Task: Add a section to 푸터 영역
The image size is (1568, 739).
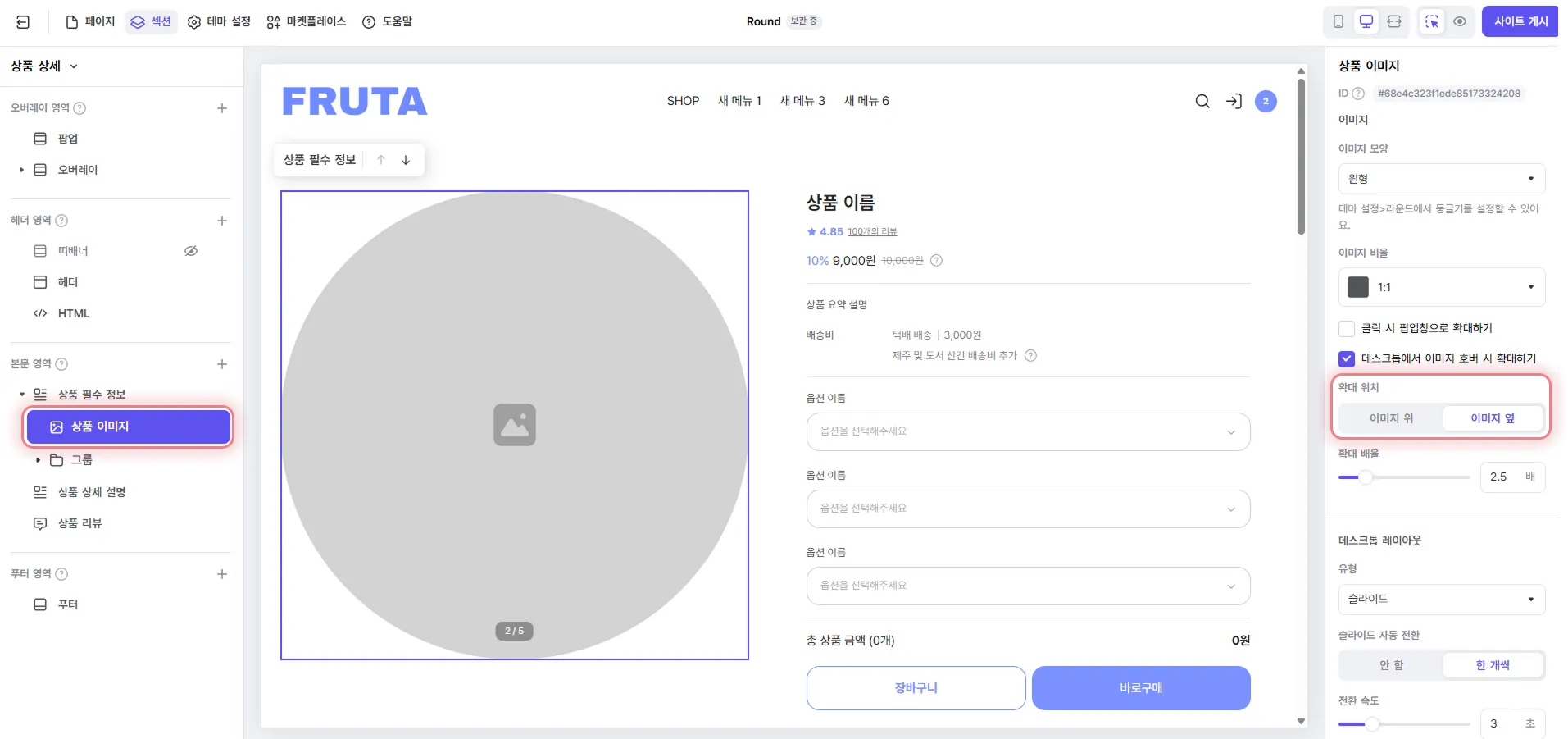Action: click(222, 574)
